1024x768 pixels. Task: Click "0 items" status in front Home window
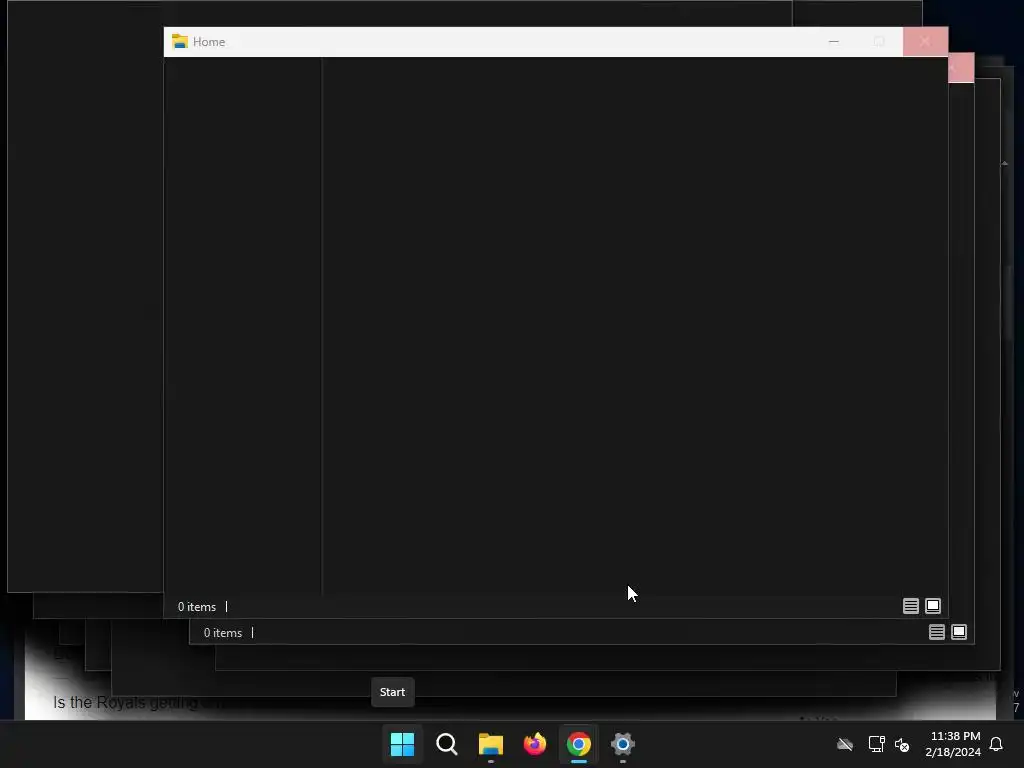(197, 607)
